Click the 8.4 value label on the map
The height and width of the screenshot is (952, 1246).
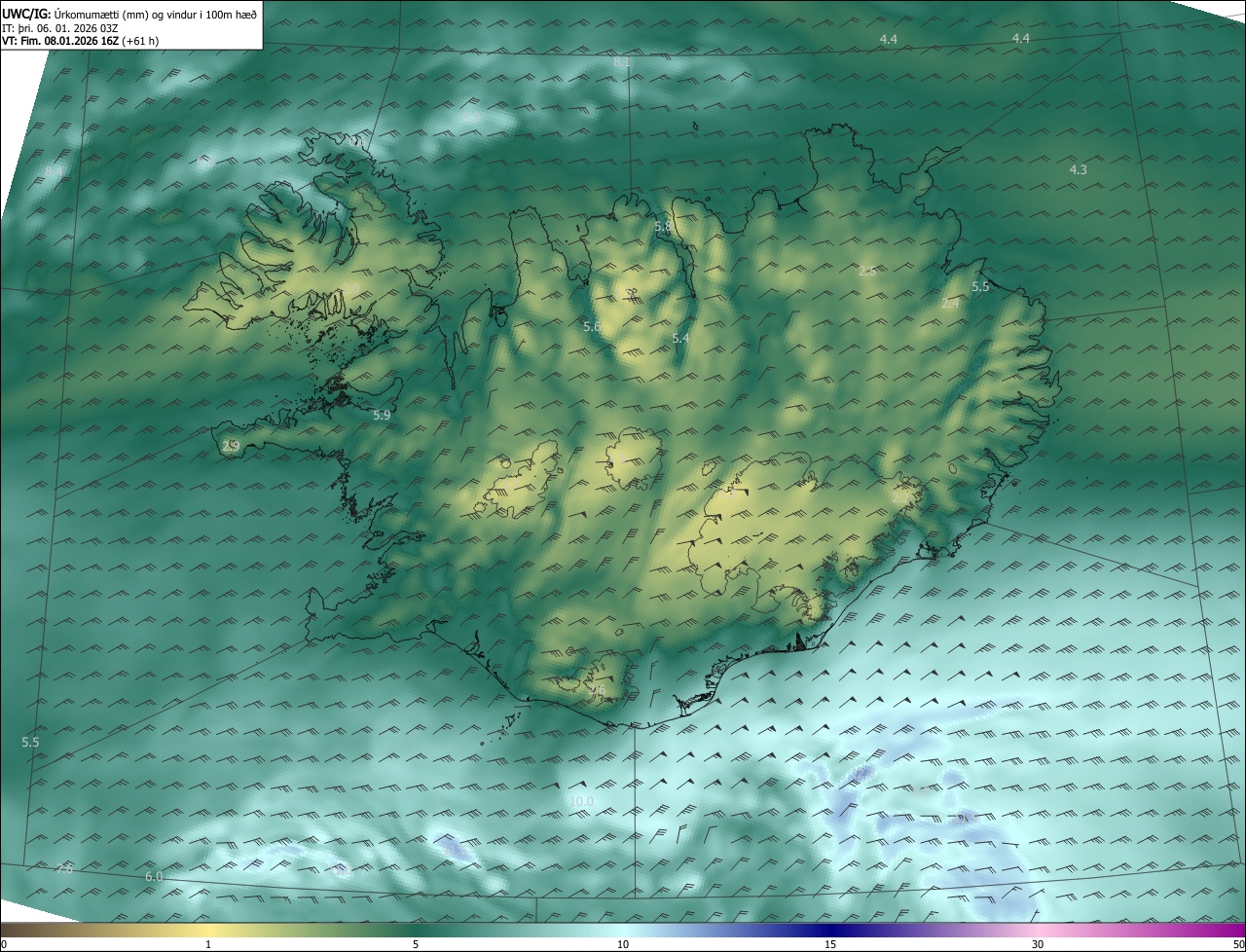click(x=54, y=172)
